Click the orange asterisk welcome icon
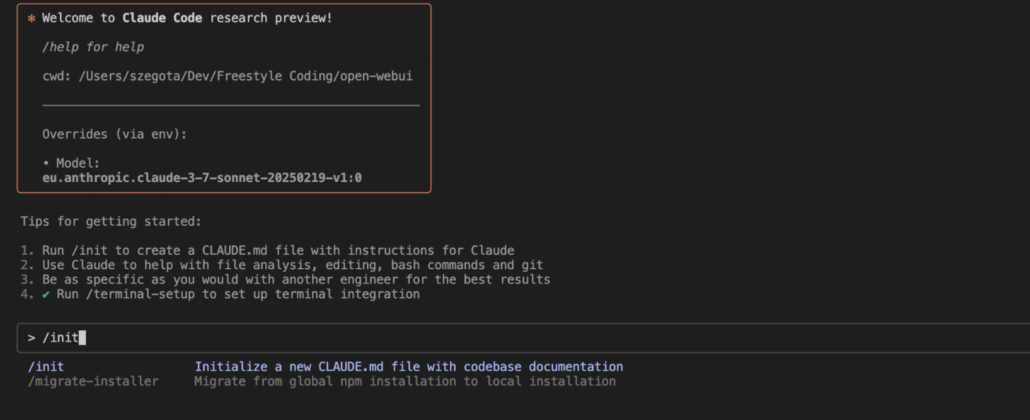The image size is (1030, 420). click(31, 19)
